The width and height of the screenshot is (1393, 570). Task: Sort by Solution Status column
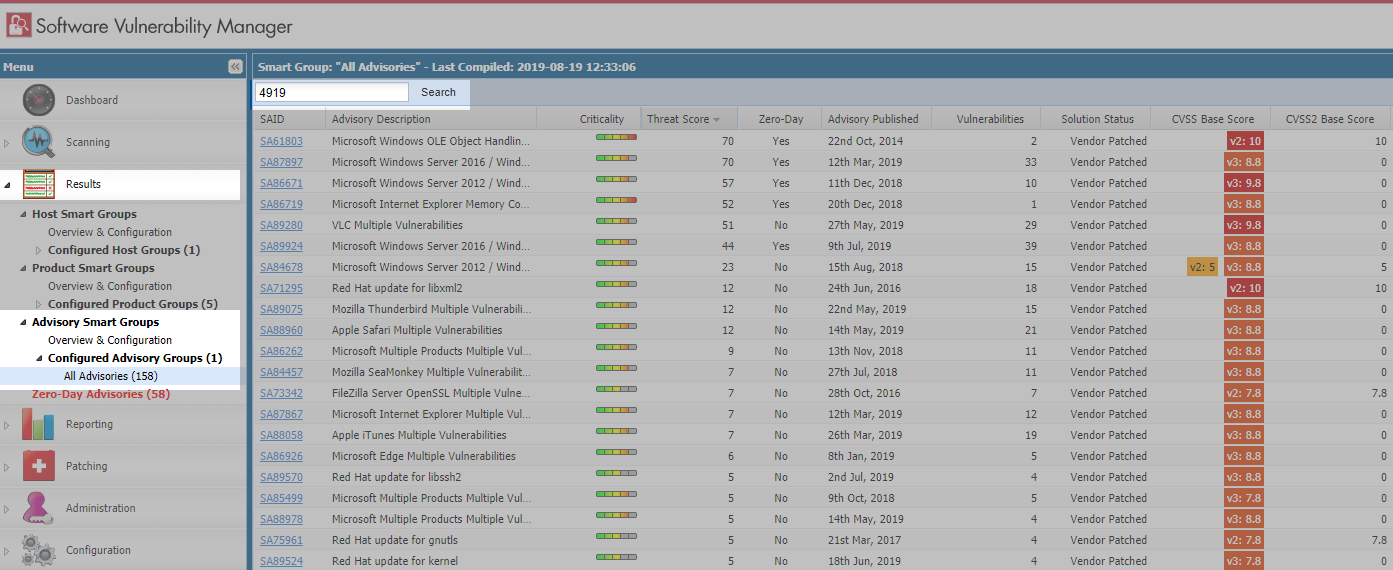pyautogui.click(x=1096, y=119)
